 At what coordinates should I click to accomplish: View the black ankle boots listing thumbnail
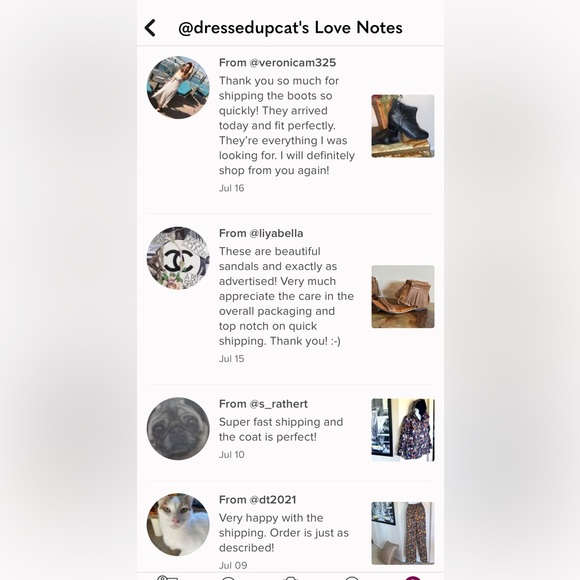pos(403,126)
